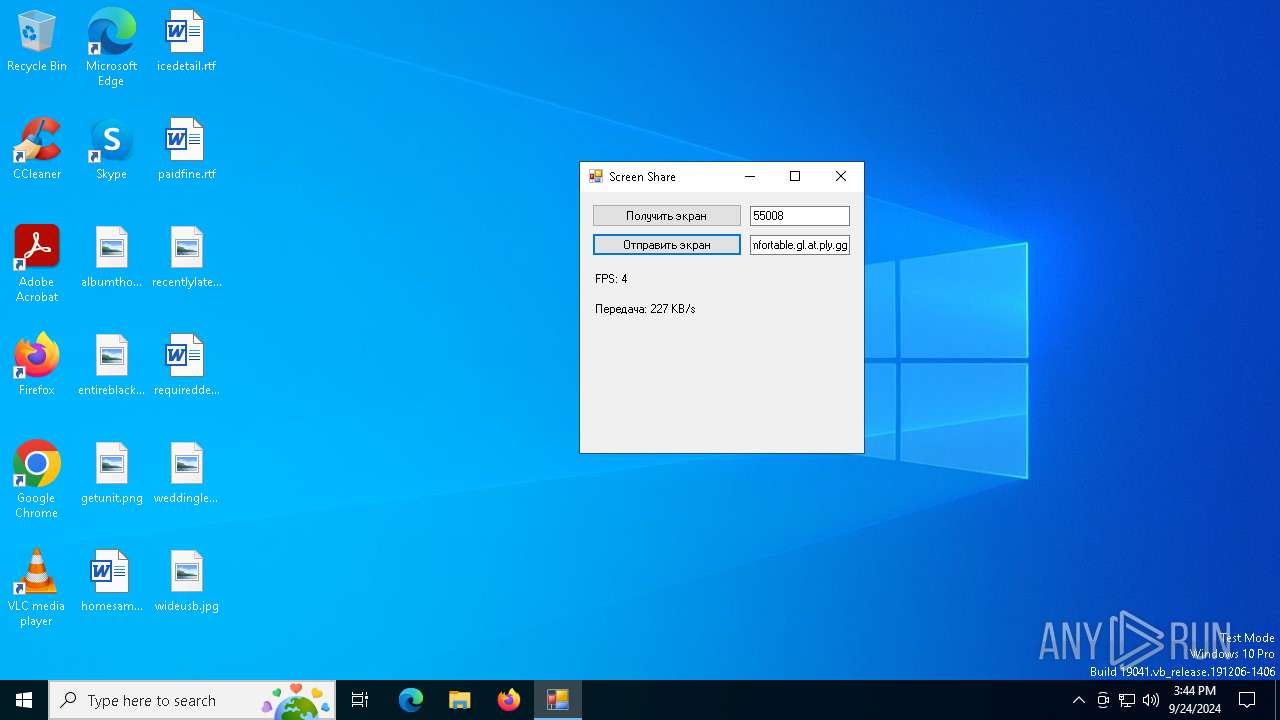Click the Отправить экран button
The image size is (1280, 720).
(666, 245)
